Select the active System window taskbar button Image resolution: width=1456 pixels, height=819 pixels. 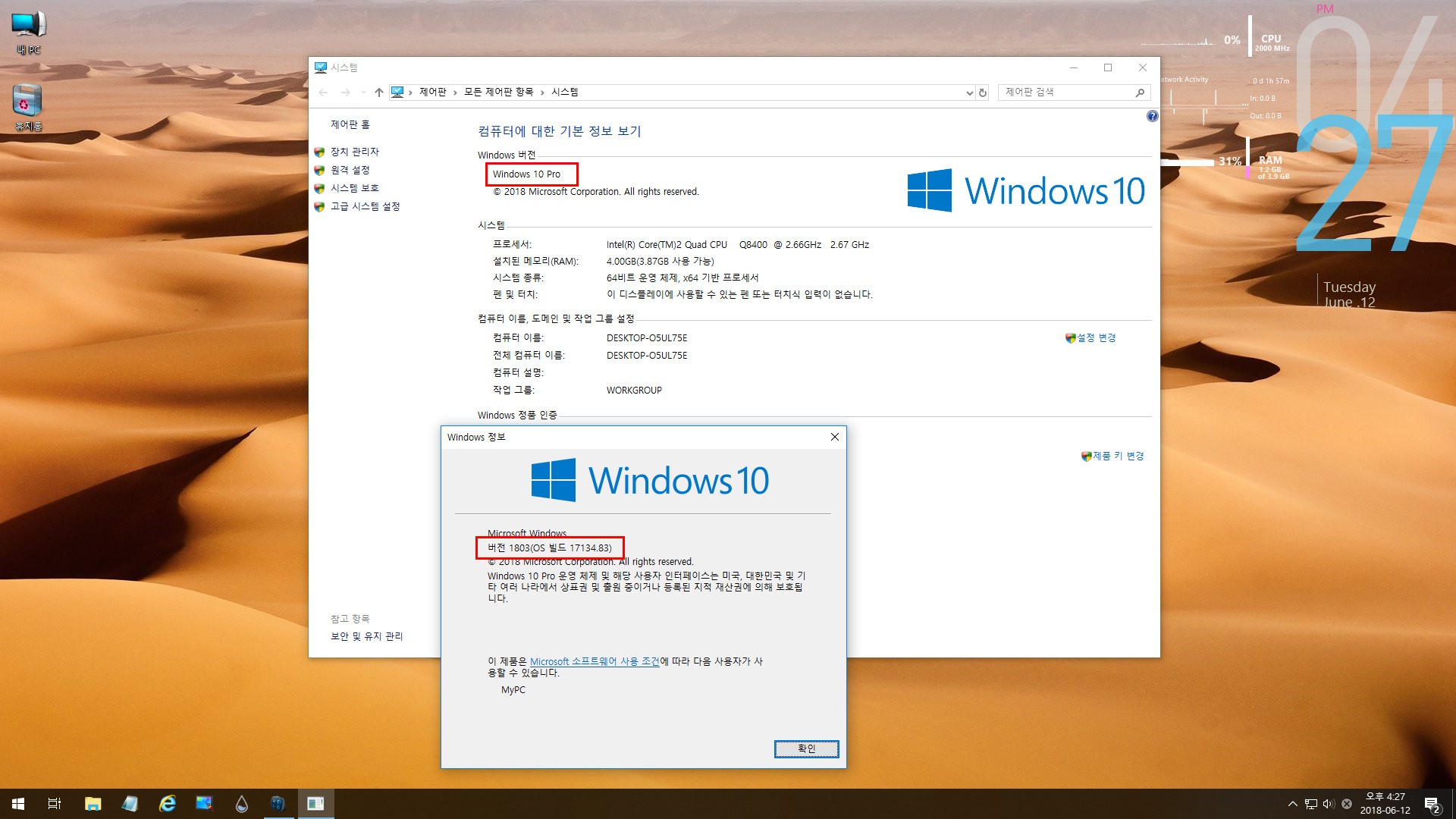(x=315, y=804)
